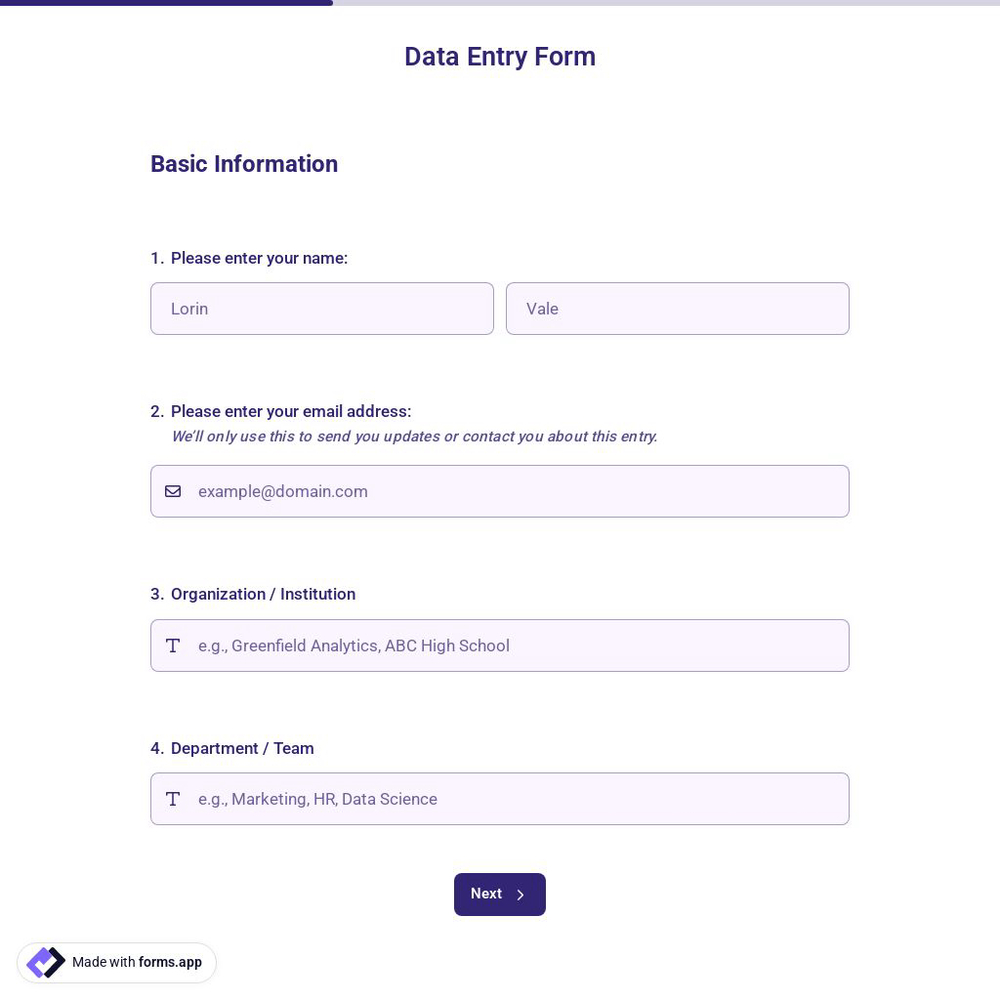Click the Basic Information heading
The width and height of the screenshot is (1000, 1000).
point(244,164)
